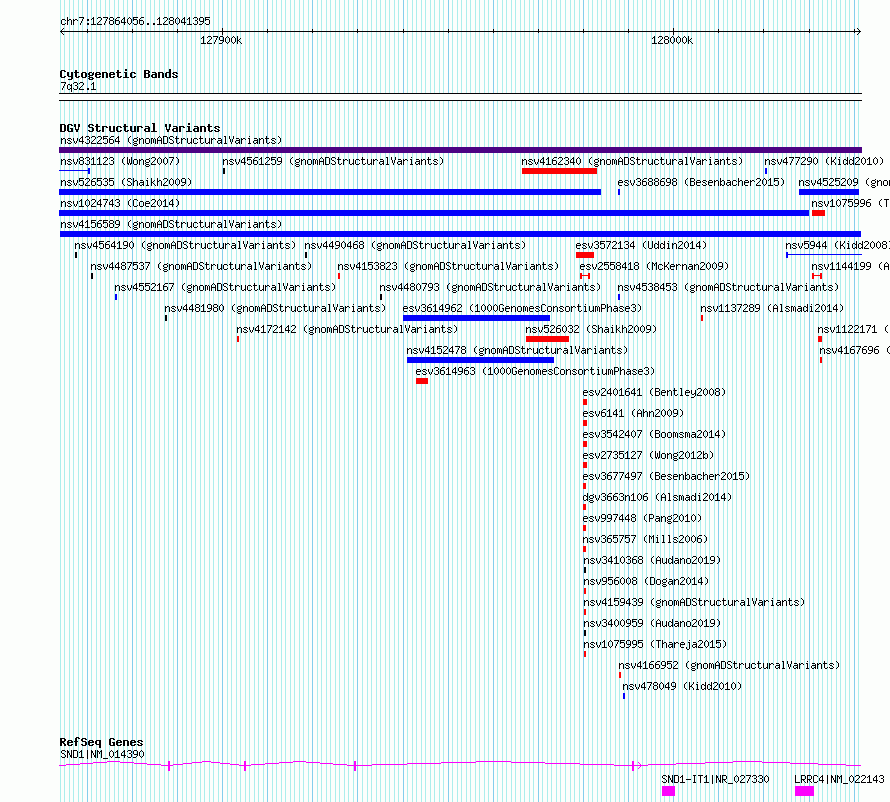Select the blue esv3614962 variant bar
890x802 pixels.
click(476, 318)
